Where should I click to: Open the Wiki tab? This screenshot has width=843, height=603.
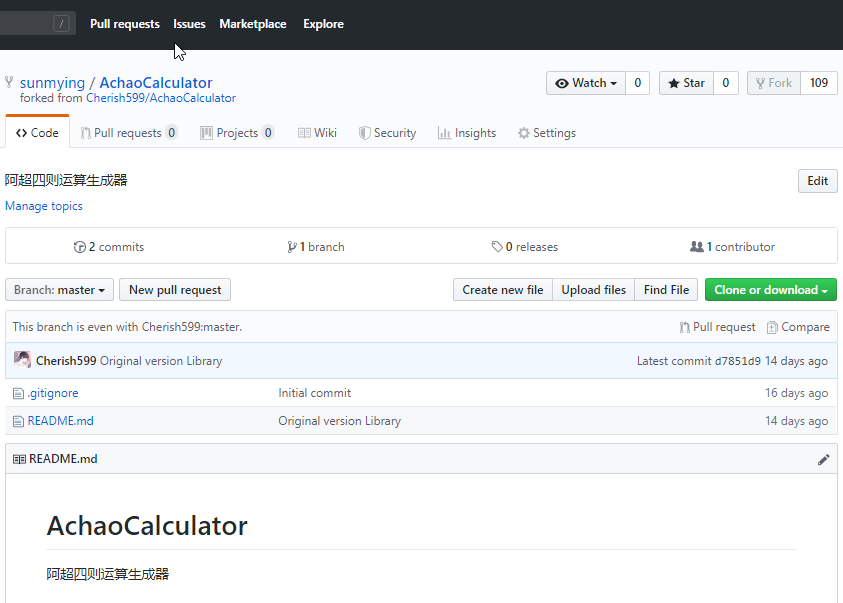(x=317, y=133)
